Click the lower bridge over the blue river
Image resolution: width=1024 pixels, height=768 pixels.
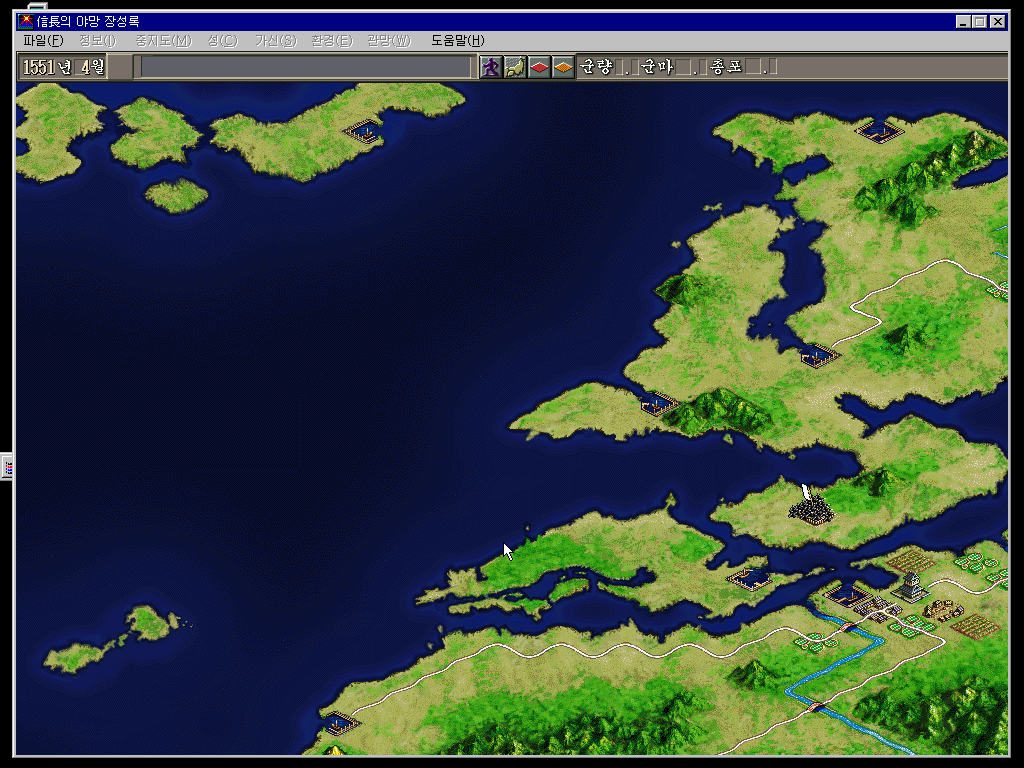coord(816,706)
